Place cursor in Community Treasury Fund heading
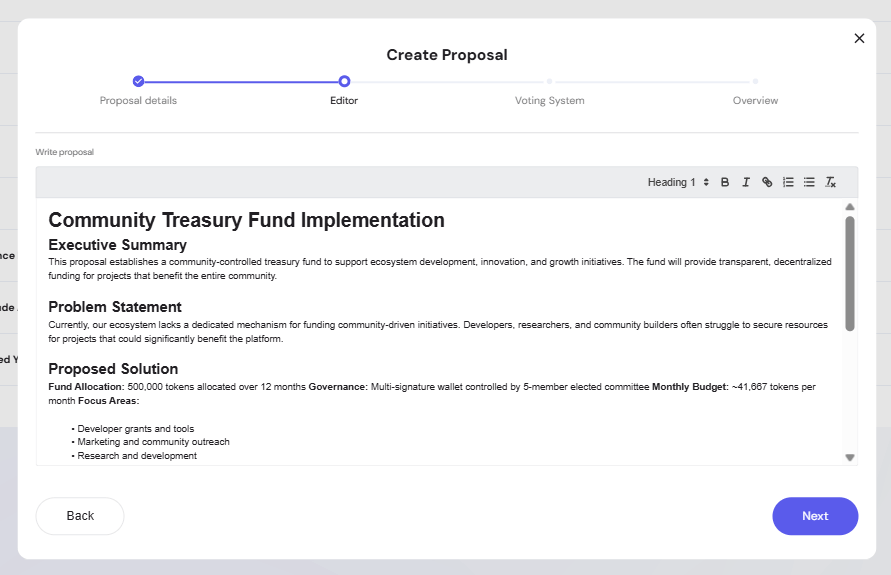This screenshot has height=575, width=891. (246, 220)
